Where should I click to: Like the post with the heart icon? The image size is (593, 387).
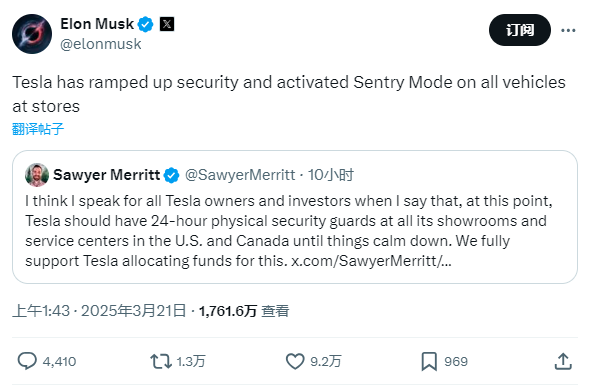pyautogui.click(x=295, y=361)
